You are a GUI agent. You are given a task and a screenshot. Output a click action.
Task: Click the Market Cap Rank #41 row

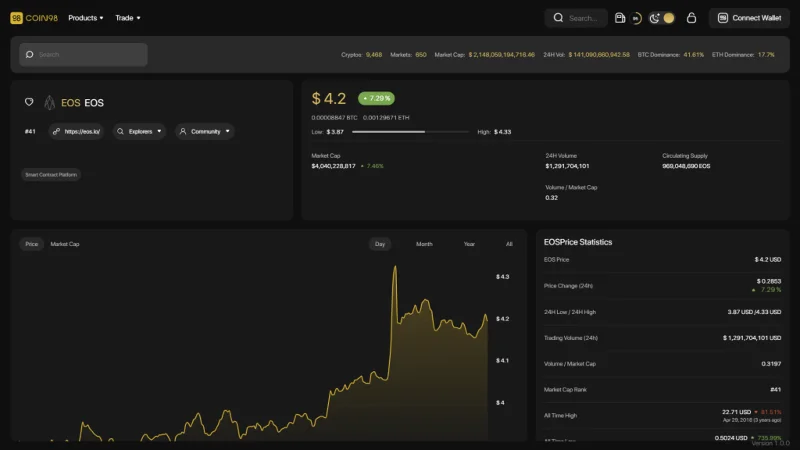point(662,390)
